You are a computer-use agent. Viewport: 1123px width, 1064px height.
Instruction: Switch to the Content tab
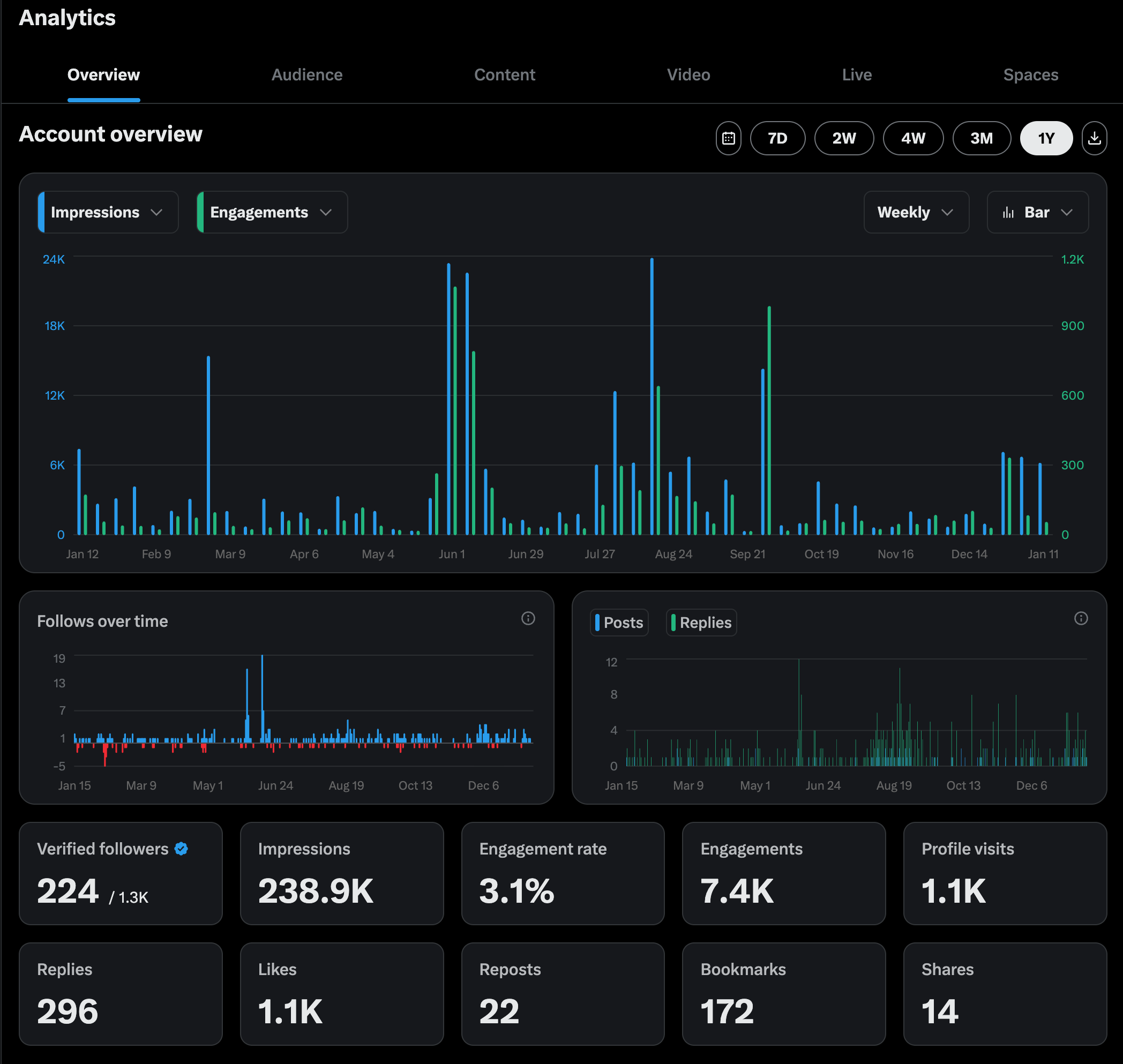tap(505, 75)
